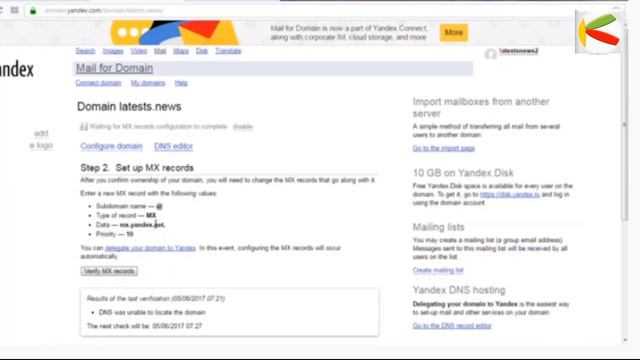
Task: Follow delegate your domain to Yandex link
Action: click(x=151, y=248)
